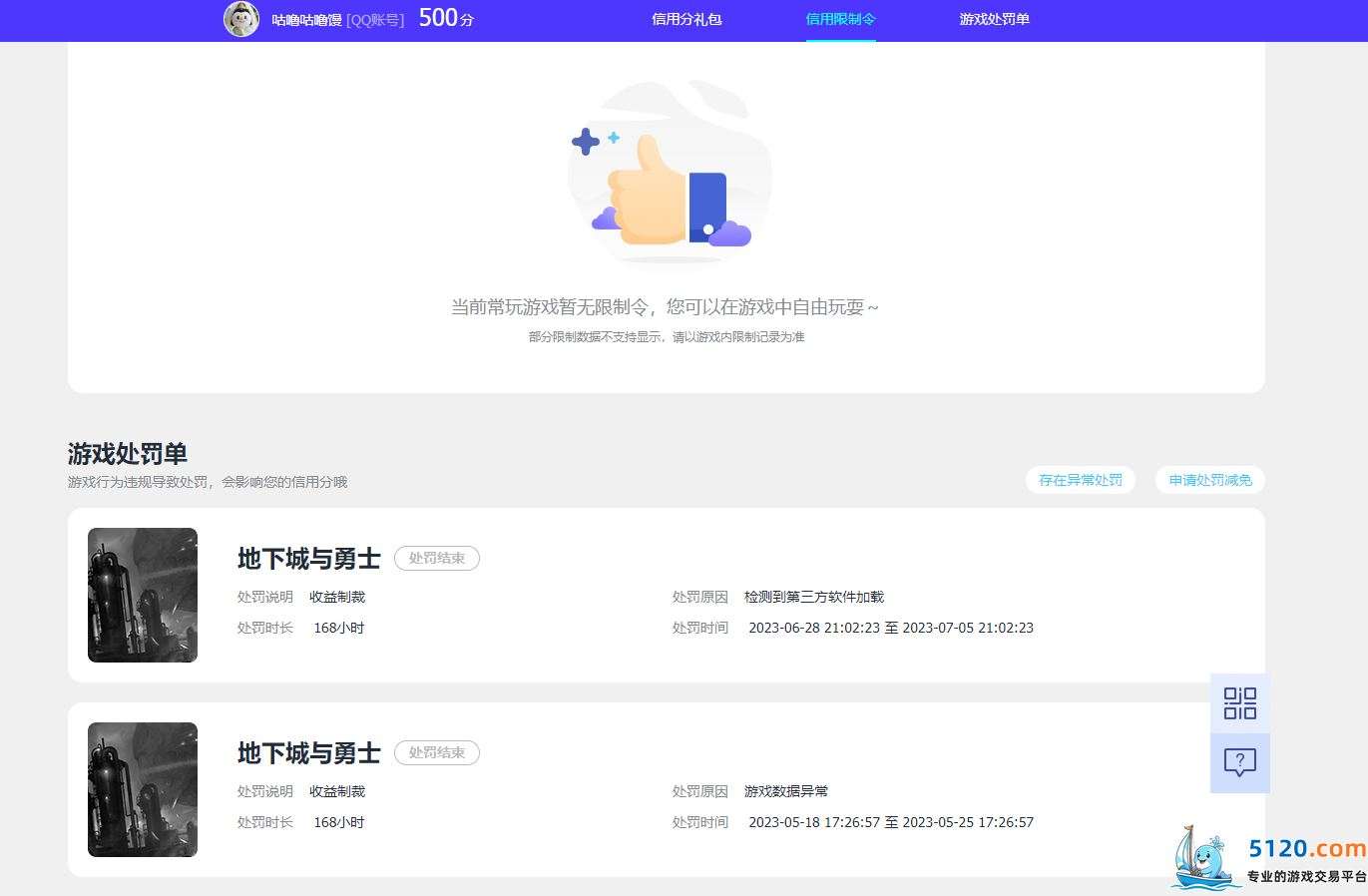Image resolution: width=1368 pixels, height=896 pixels.
Task: Click the [QQ账号] label
Action: click(x=375, y=20)
